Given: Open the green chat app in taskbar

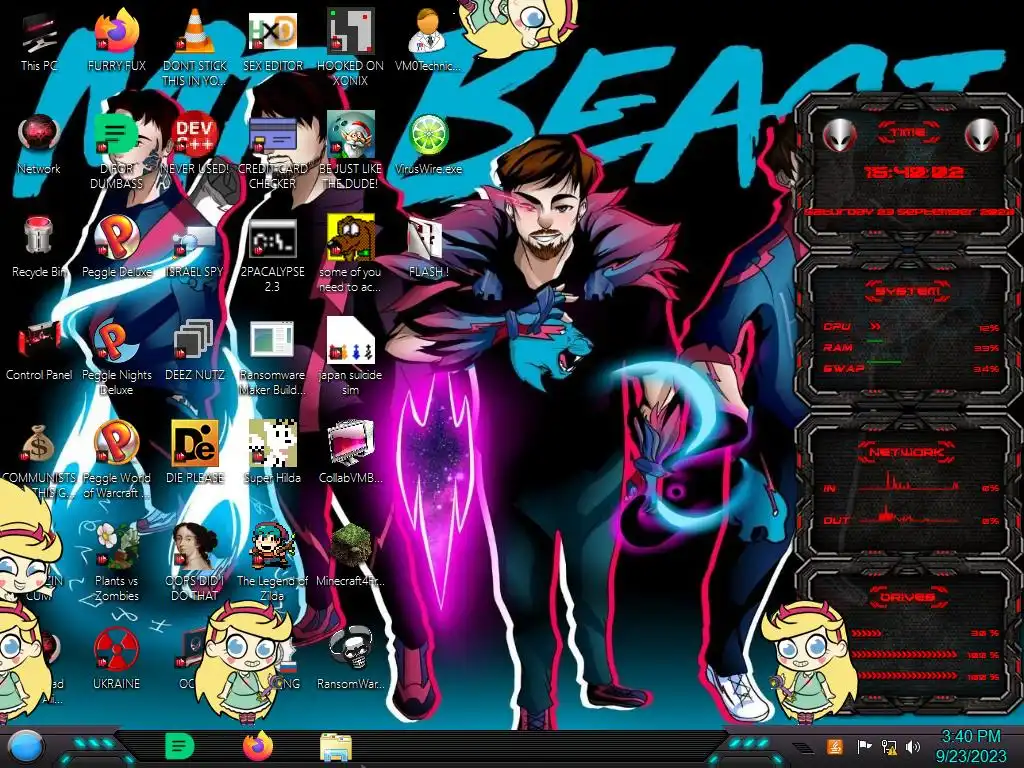Looking at the screenshot, I should point(179,746).
